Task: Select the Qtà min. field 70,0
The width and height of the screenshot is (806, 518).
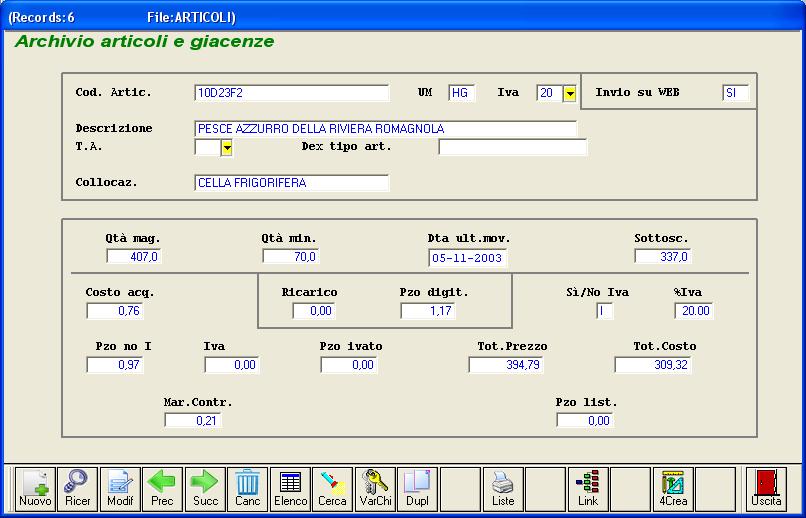Action: 290,256
